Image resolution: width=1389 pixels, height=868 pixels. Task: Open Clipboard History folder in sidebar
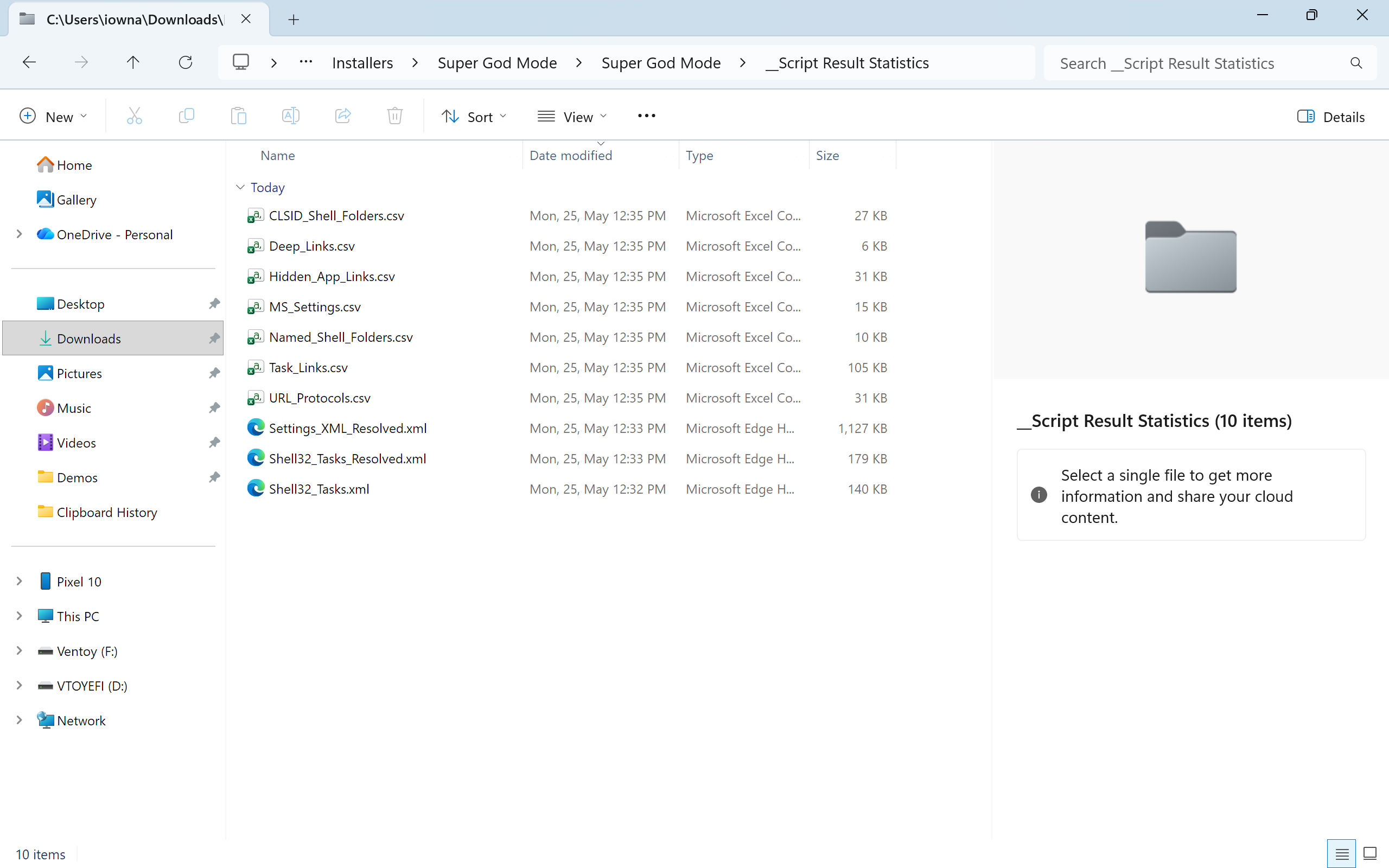click(107, 512)
